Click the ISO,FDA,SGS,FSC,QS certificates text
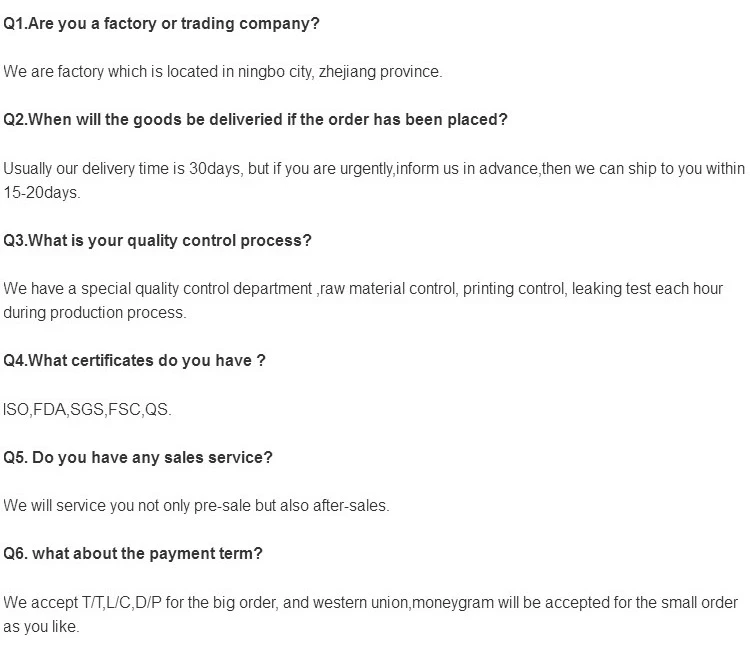This screenshot has width=750, height=668. click(x=87, y=410)
